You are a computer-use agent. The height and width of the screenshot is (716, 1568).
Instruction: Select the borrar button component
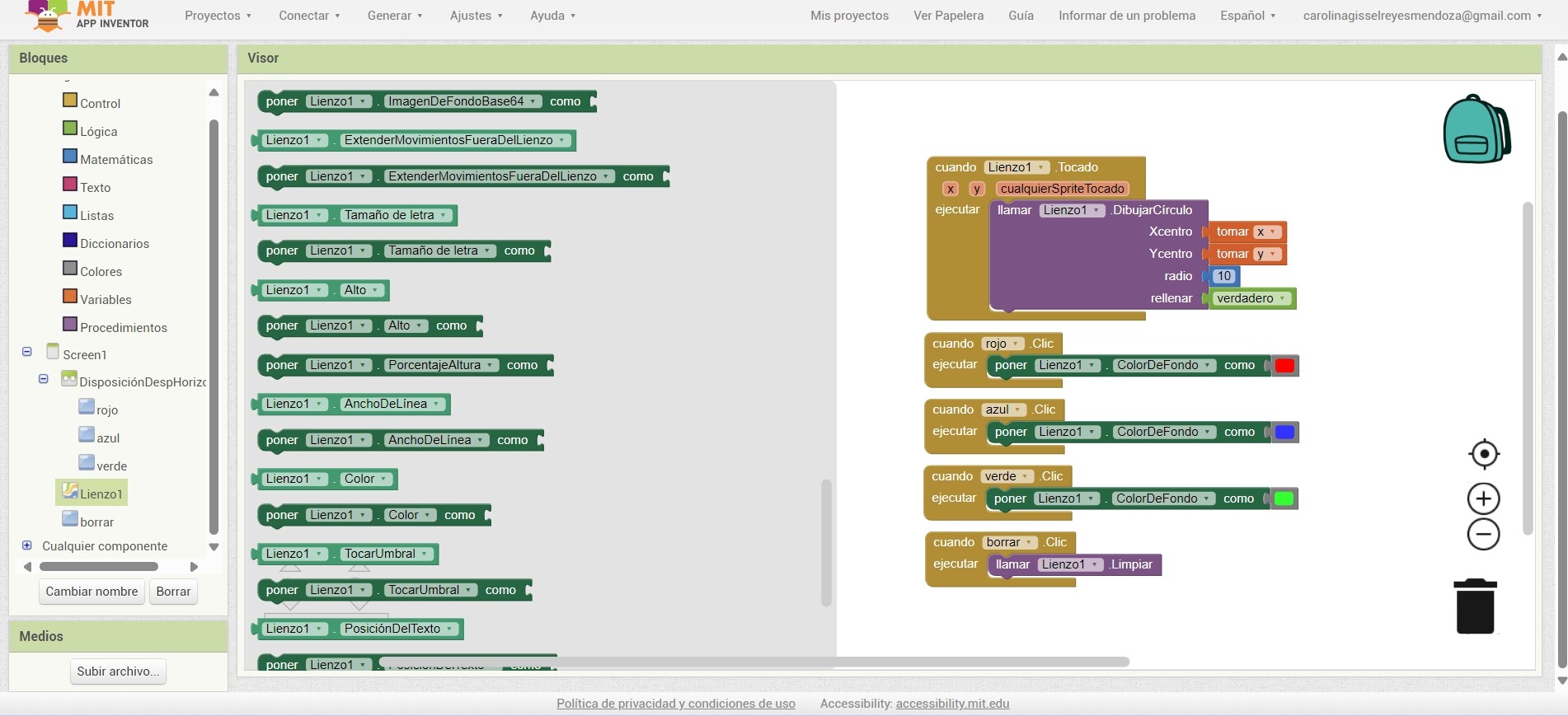pos(88,522)
